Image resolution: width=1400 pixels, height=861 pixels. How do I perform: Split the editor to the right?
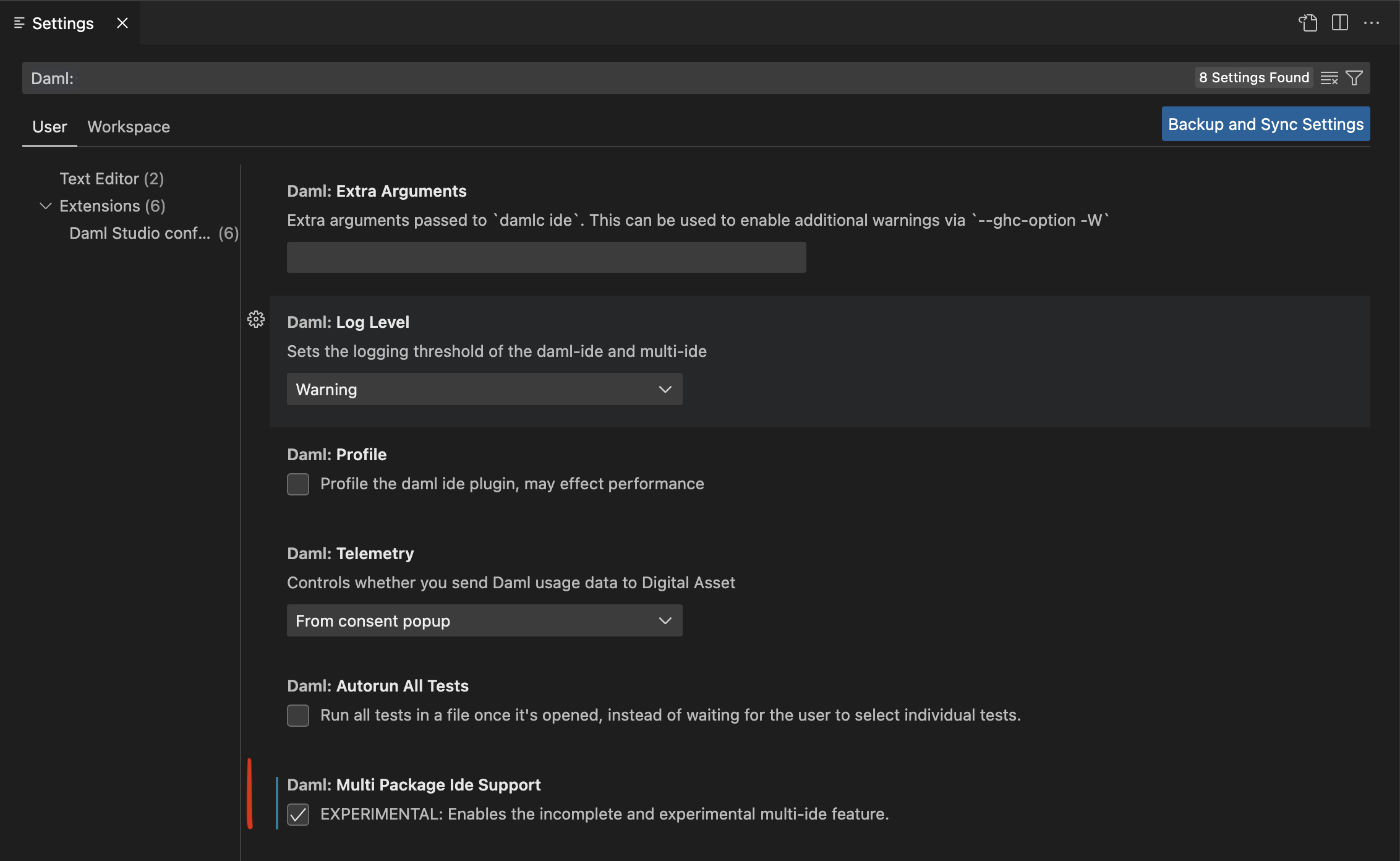tap(1340, 23)
